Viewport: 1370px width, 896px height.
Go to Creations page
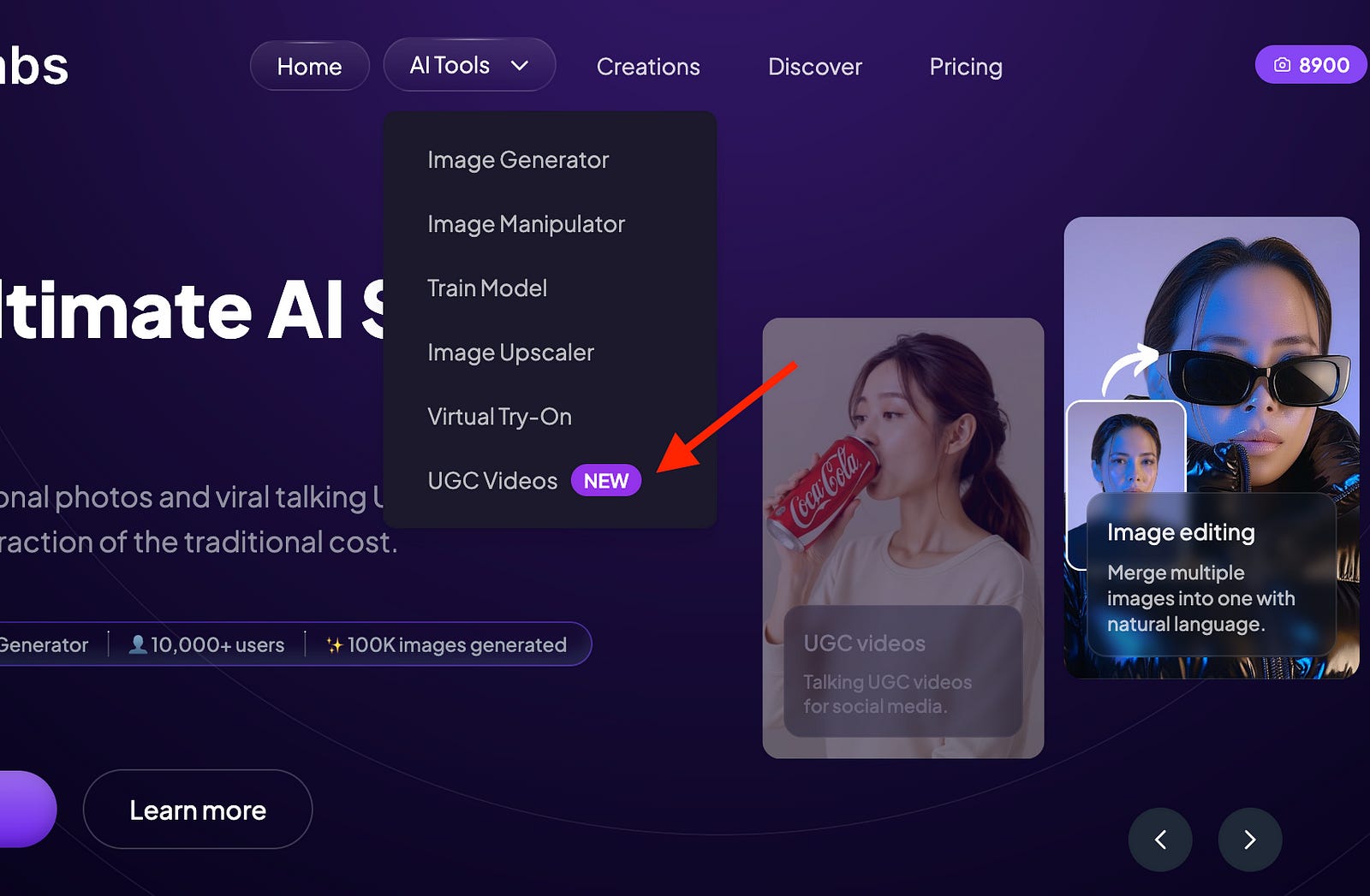click(648, 67)
